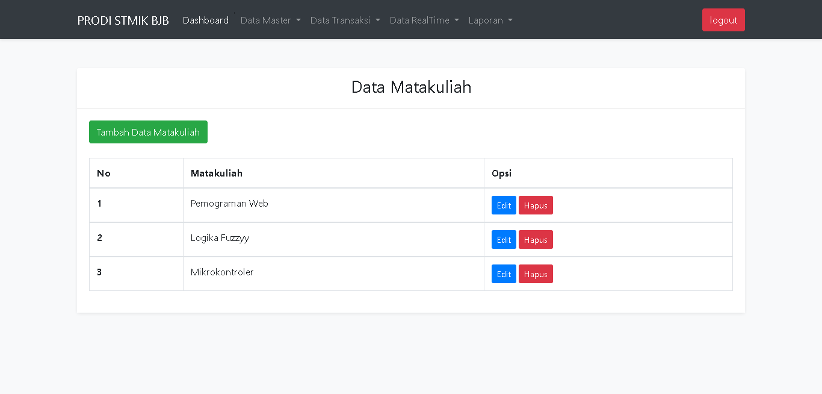Expand the Laporan dropdown menu

tap(490, 20)
